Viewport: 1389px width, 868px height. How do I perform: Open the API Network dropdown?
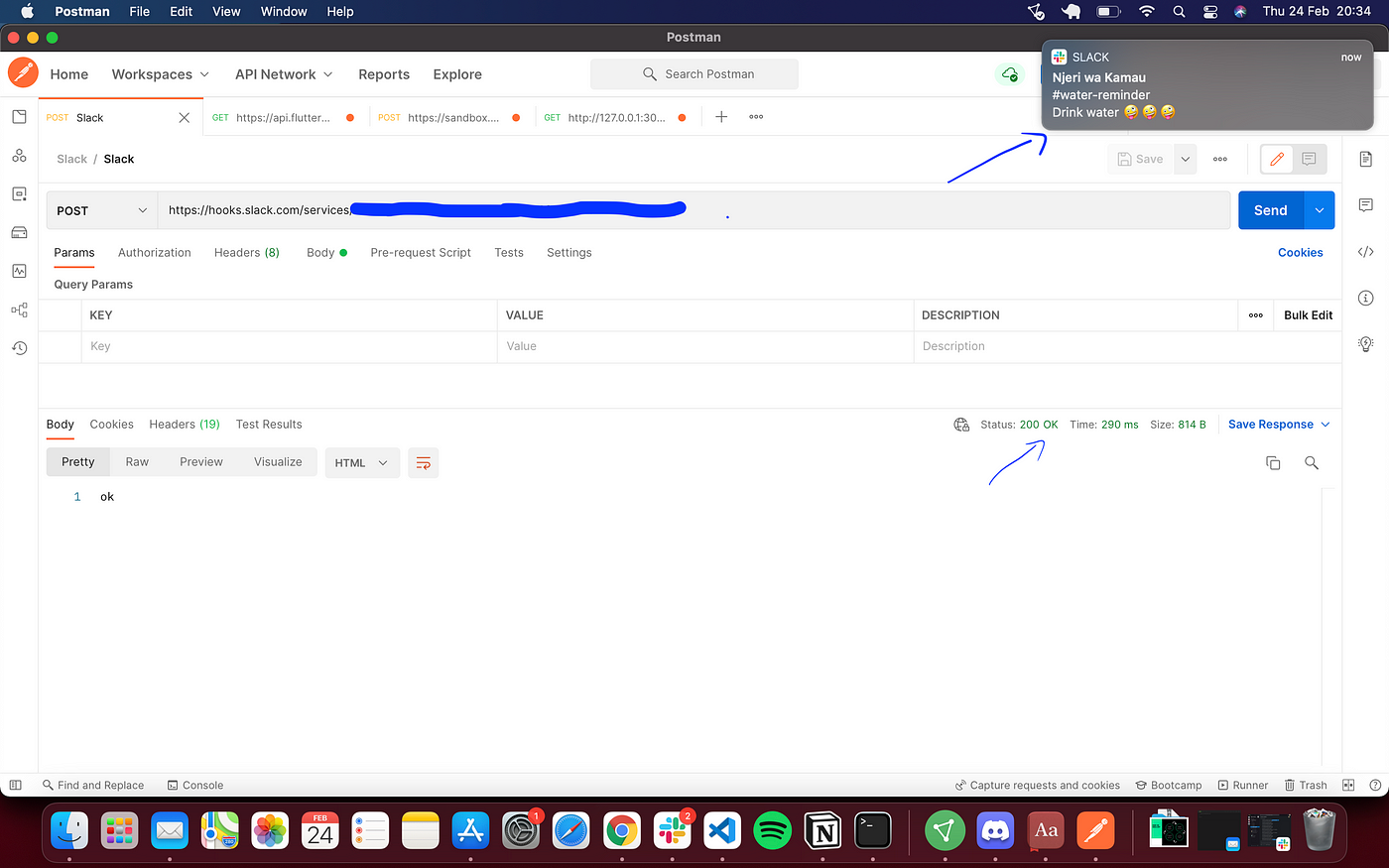[284, 74]
